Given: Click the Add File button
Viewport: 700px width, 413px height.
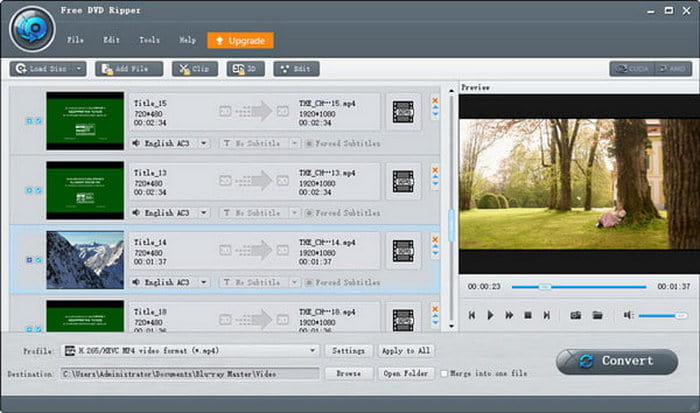Looking at the screenshot, I should (x=129, y=69).
